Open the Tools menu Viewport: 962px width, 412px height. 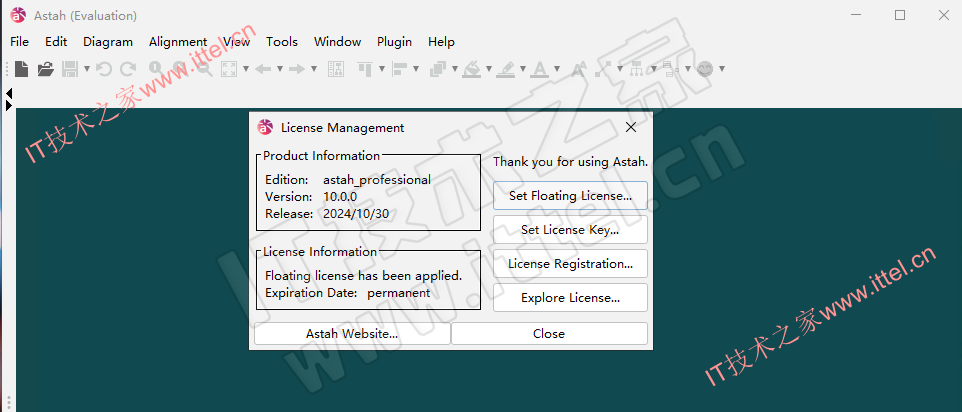282,42
